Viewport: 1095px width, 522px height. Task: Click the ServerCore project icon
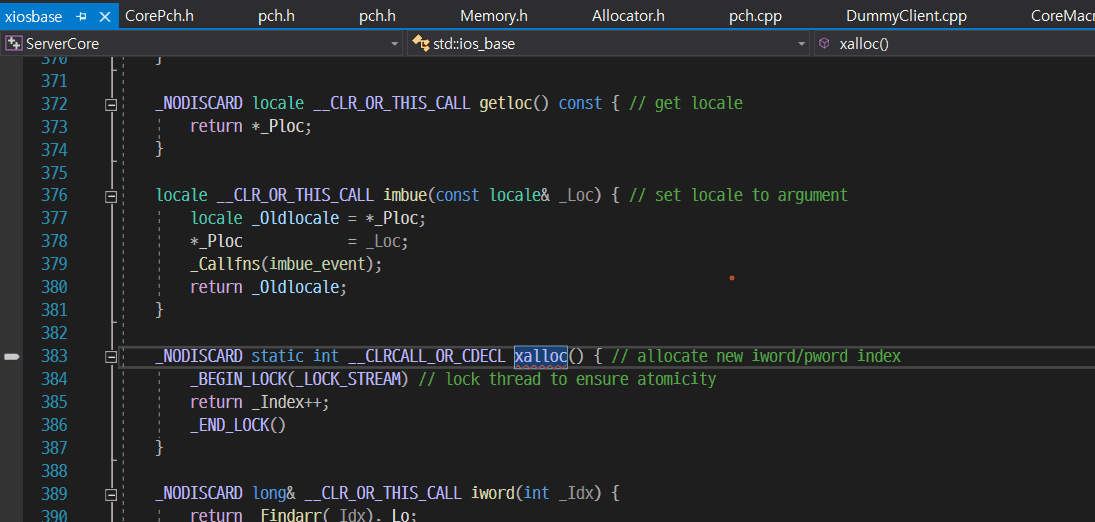click(x=14, y=44)
